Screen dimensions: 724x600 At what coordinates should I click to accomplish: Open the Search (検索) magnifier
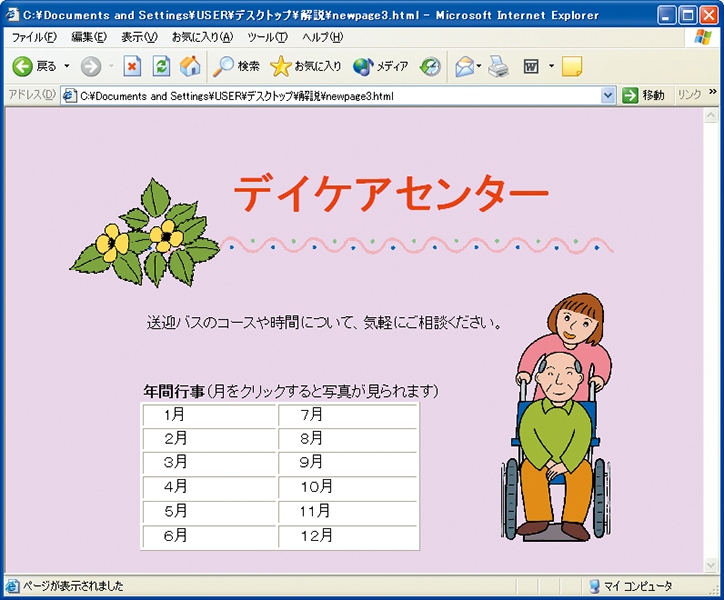(x=236, y=66)
